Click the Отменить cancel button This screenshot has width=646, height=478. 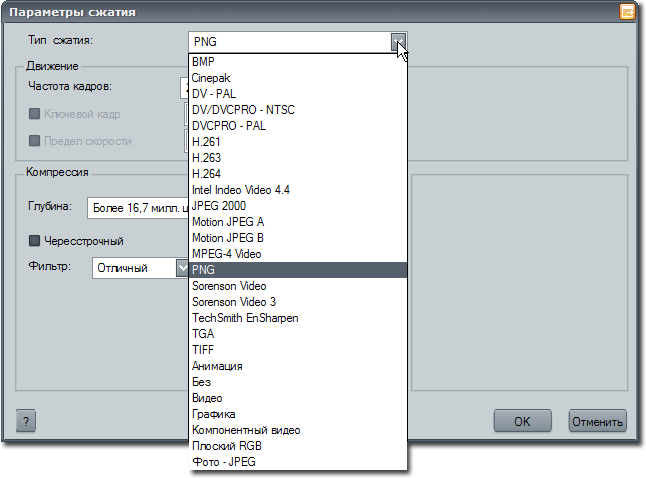point(597,421)
